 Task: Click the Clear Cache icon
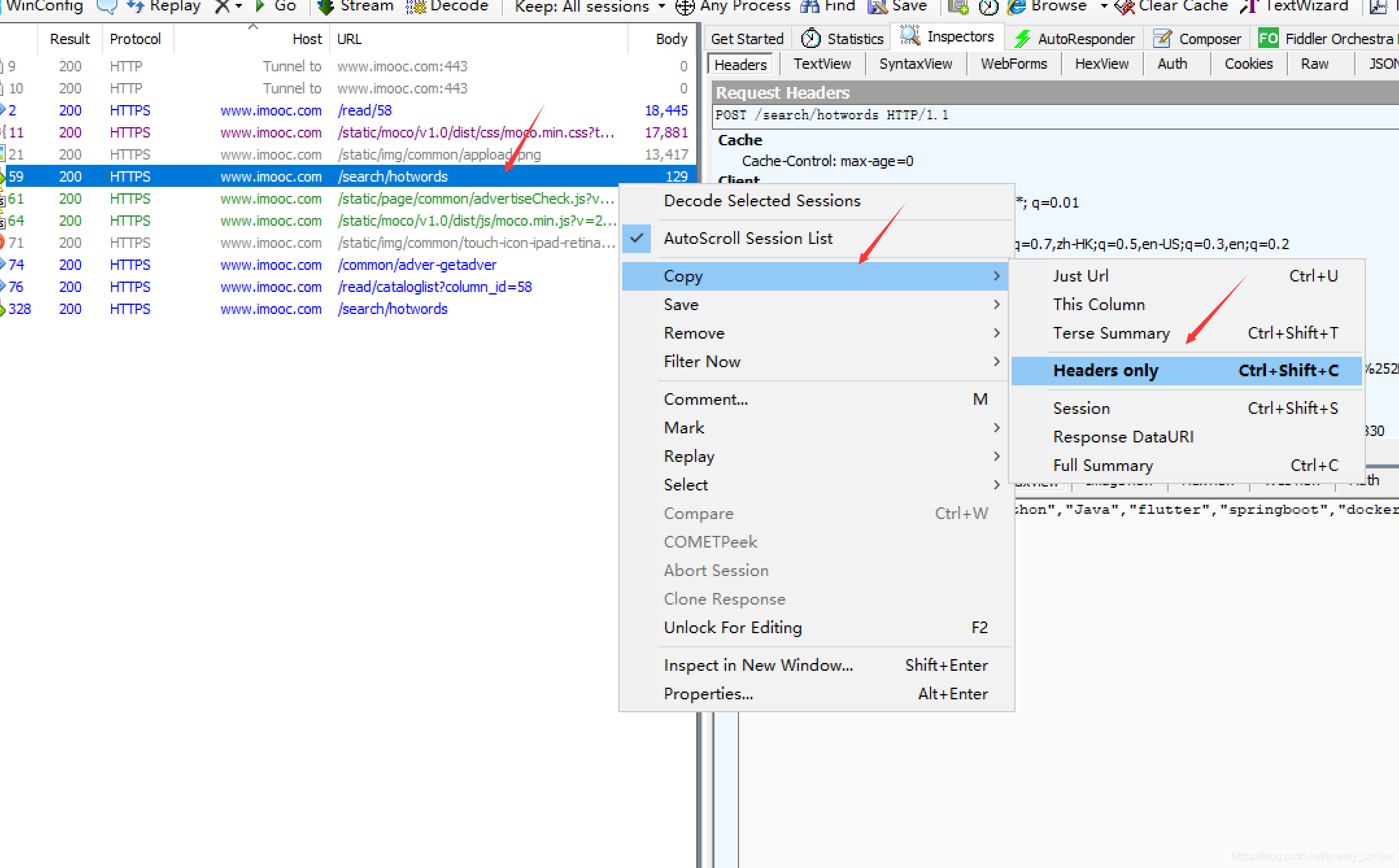[x=1125, y=6]
